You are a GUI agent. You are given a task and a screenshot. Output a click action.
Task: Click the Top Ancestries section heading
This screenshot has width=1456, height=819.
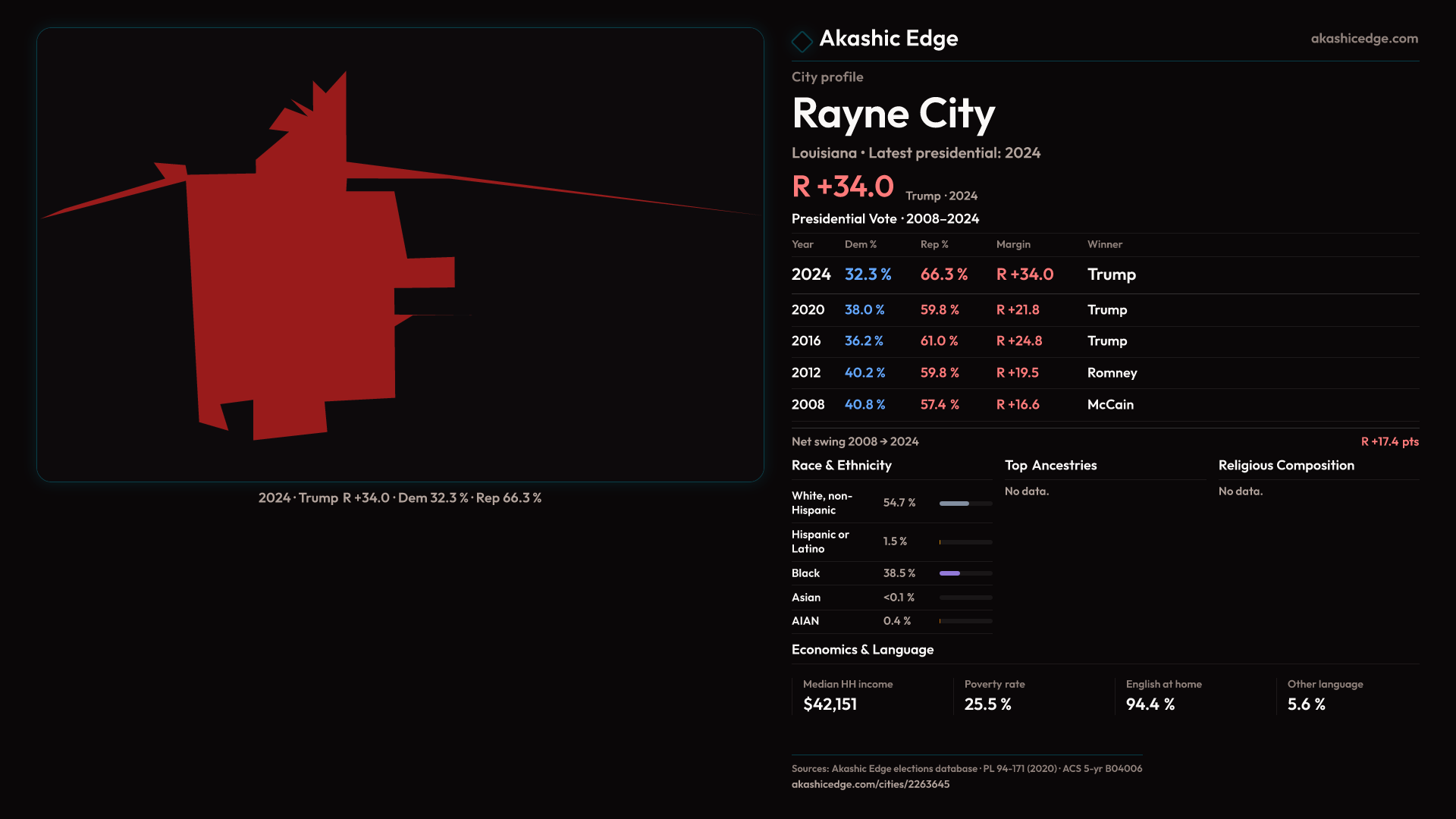1050,466
